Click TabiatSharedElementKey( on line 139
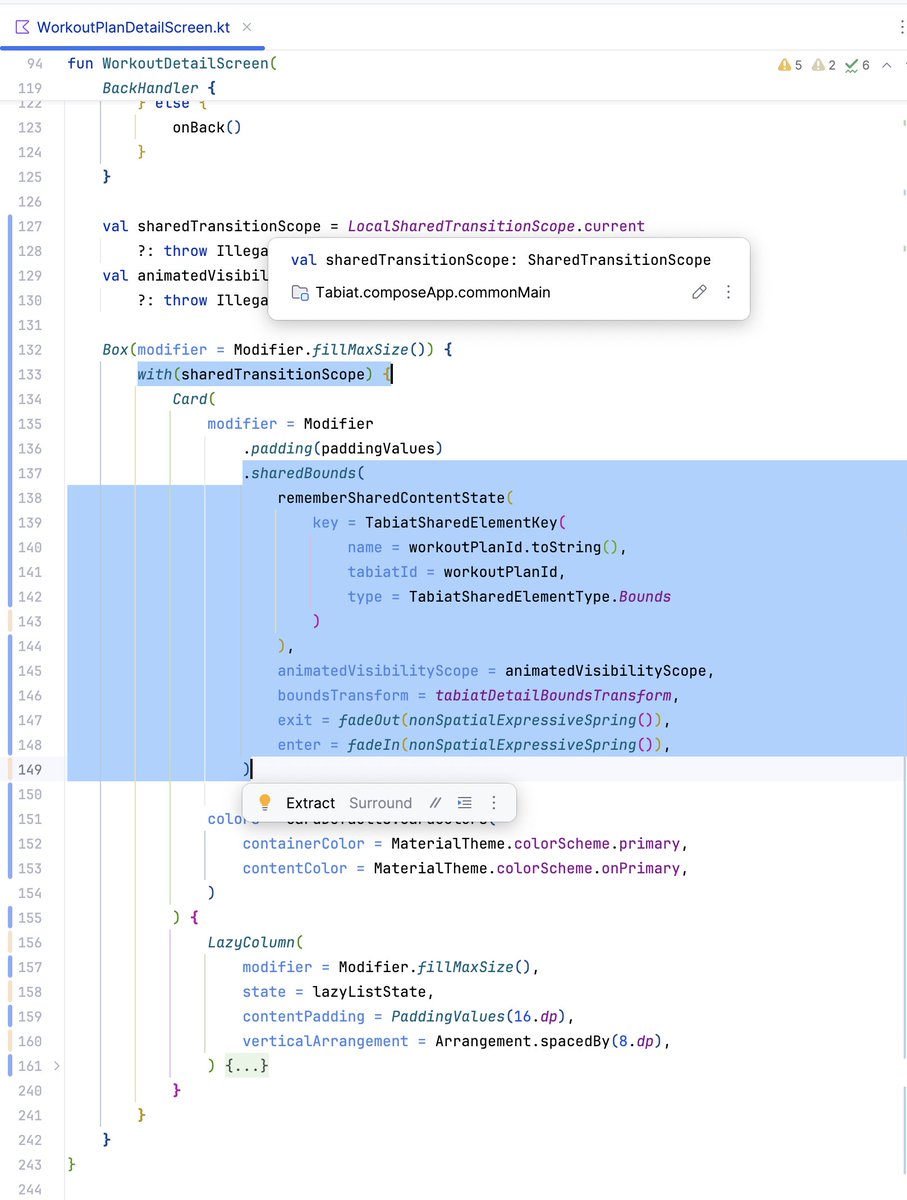 [466, 522]
